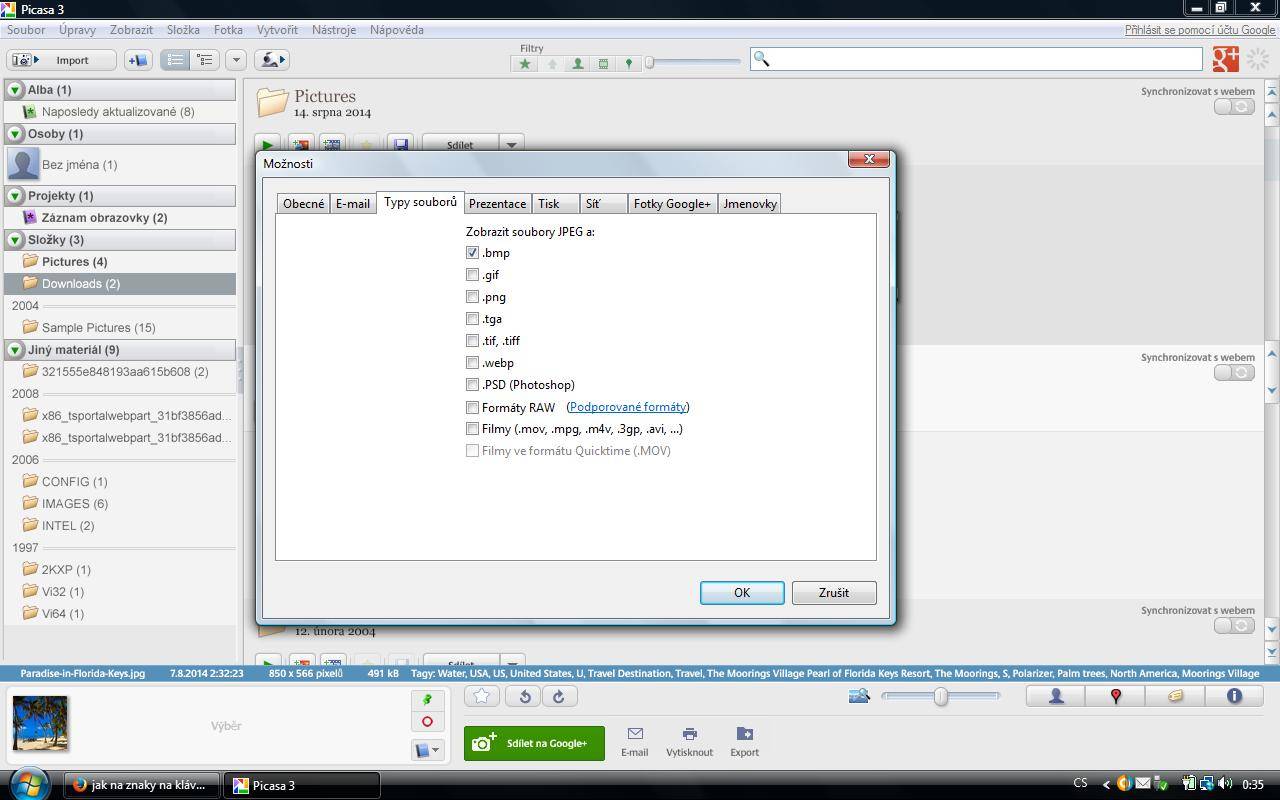Filter to show only movies icon

[603, 64]
